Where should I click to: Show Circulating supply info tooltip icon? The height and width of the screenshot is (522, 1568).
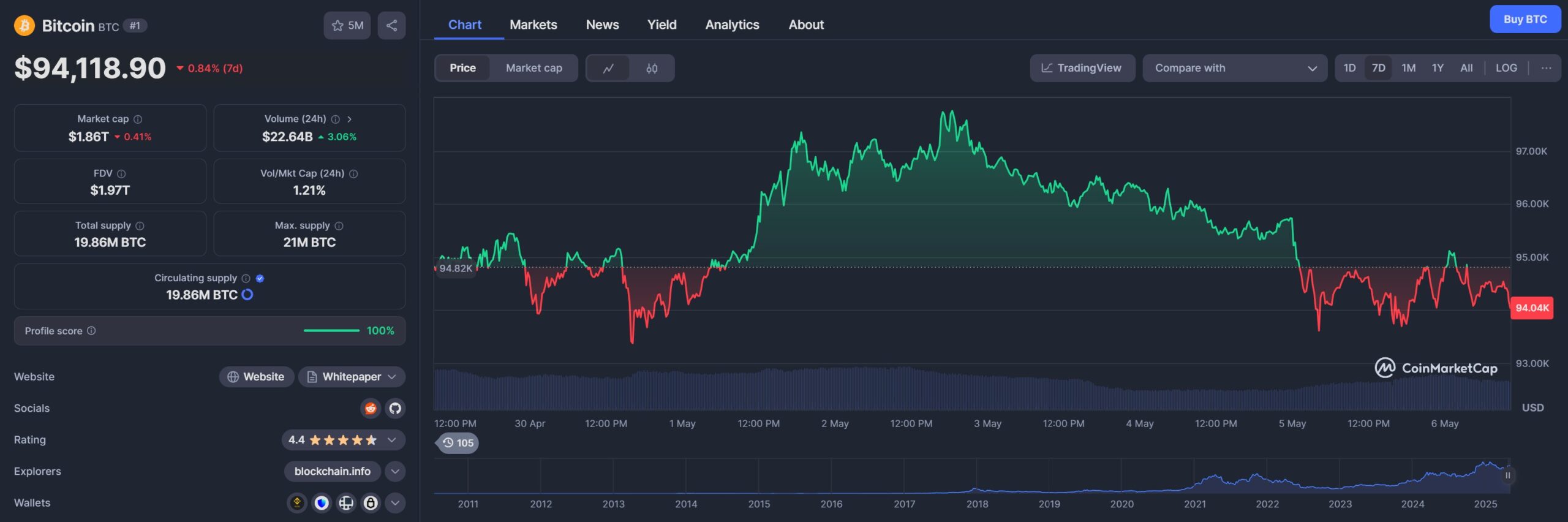(246, 278)
